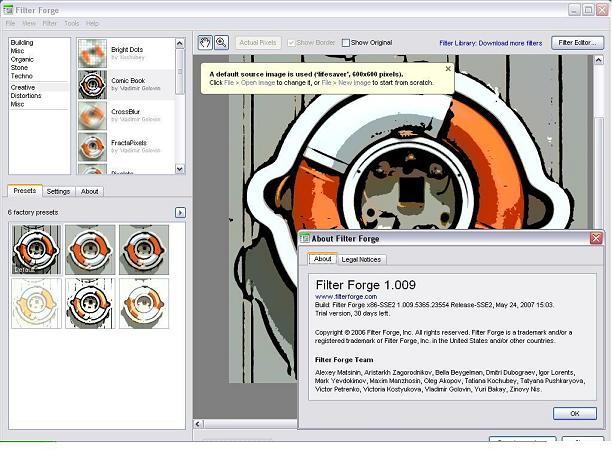The height and width of the screenshot is (459, 612).
Task: Close the yellow default image notice
Action: tap(448, 69)
